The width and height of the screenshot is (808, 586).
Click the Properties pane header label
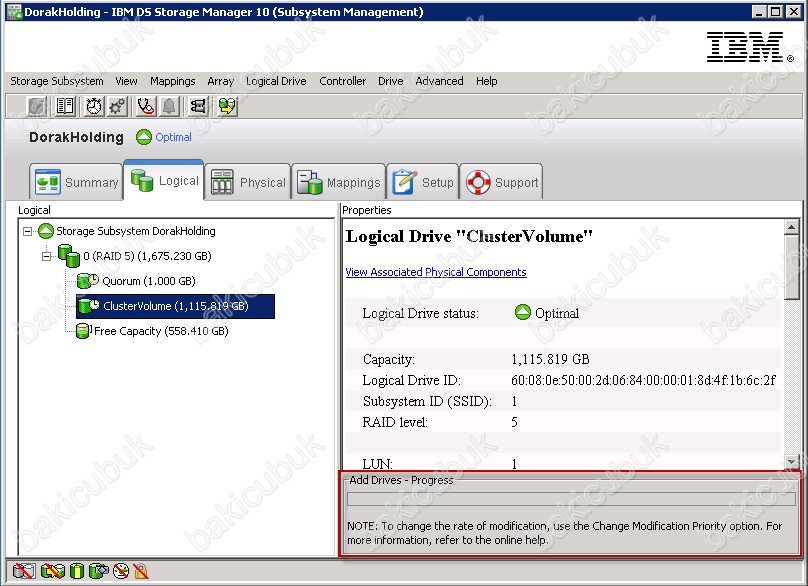367,210
